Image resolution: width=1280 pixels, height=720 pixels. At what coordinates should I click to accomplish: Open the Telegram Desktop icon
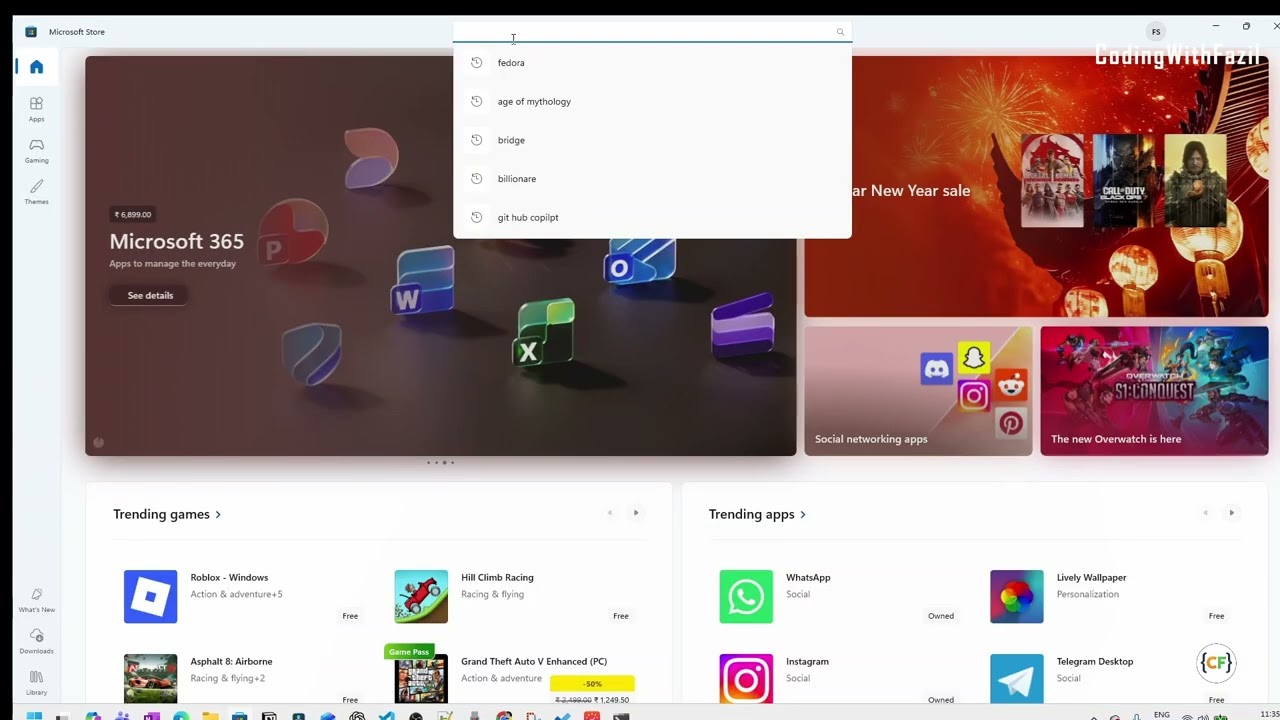tap(1017, 678)
